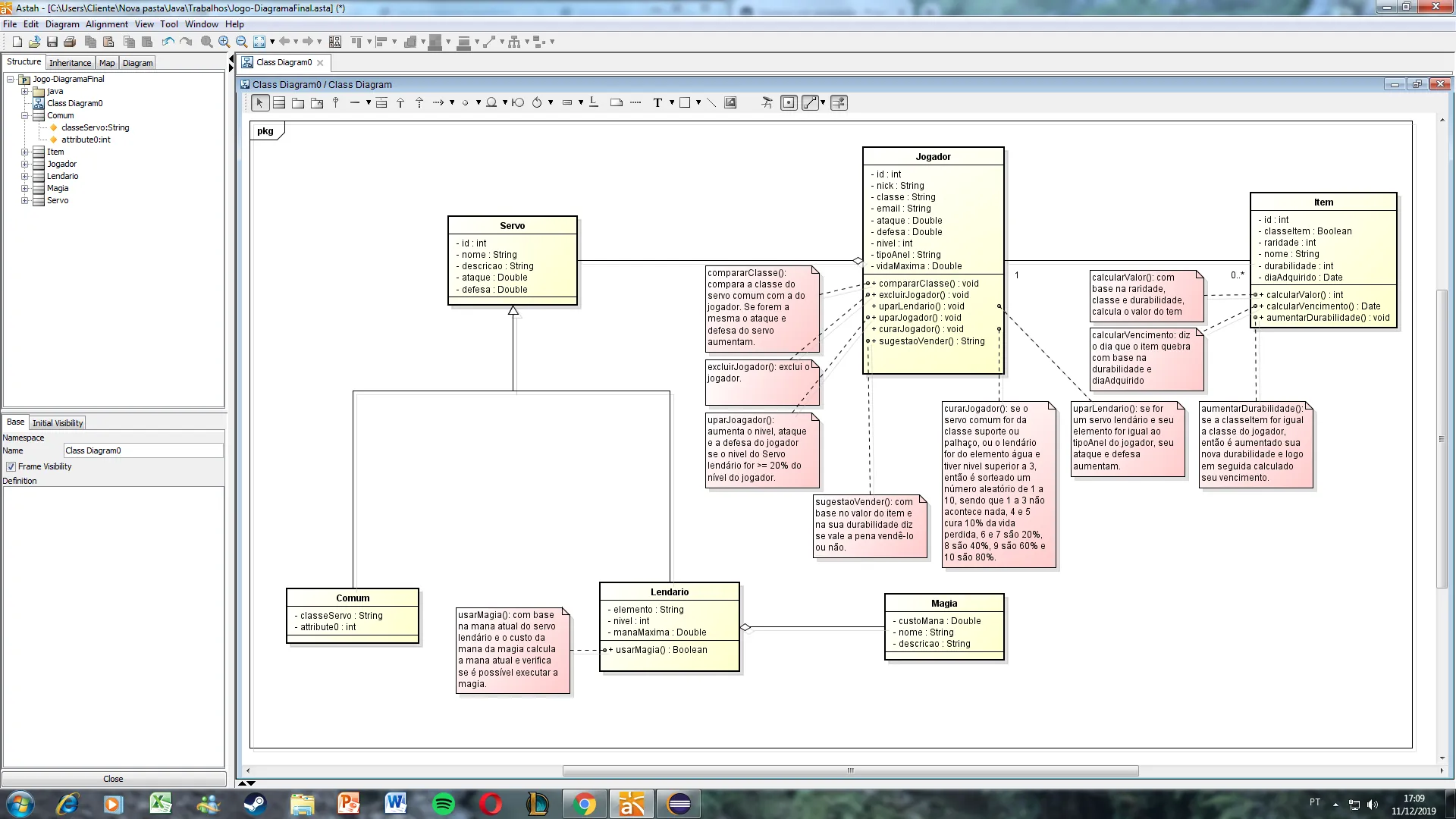Select the Package tool in diagram toolbar
The width and height of the screenshot is (1456, 819).
tap(298, 103)
